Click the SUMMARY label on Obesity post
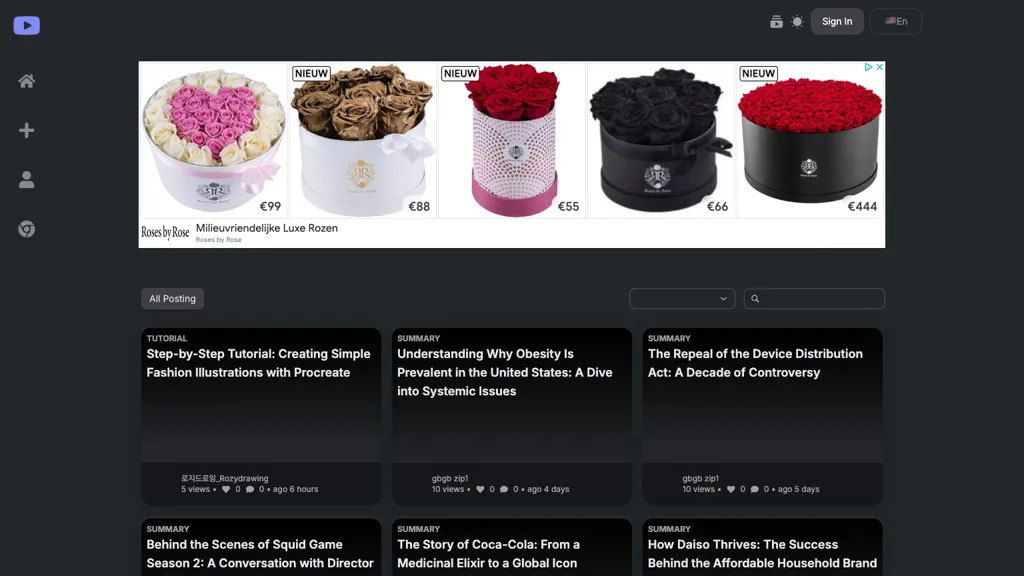 [x=419, y=338]
